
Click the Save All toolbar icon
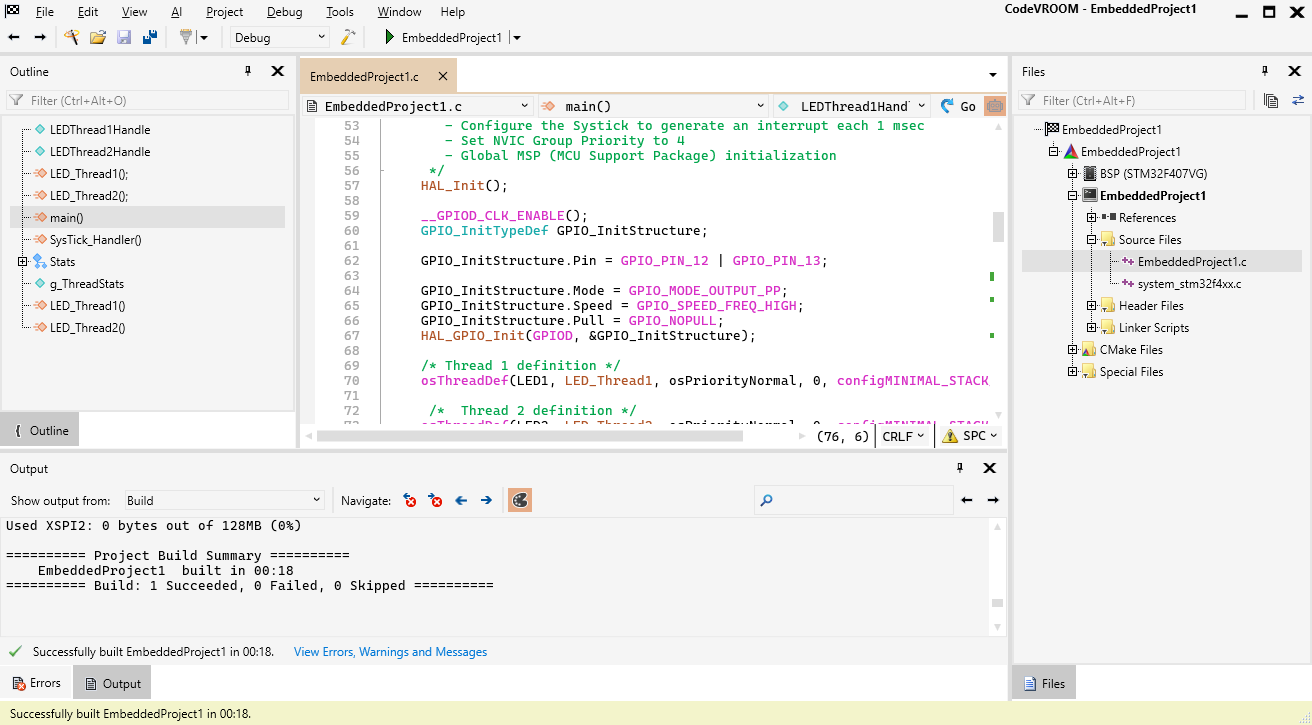tap(150, 37)
